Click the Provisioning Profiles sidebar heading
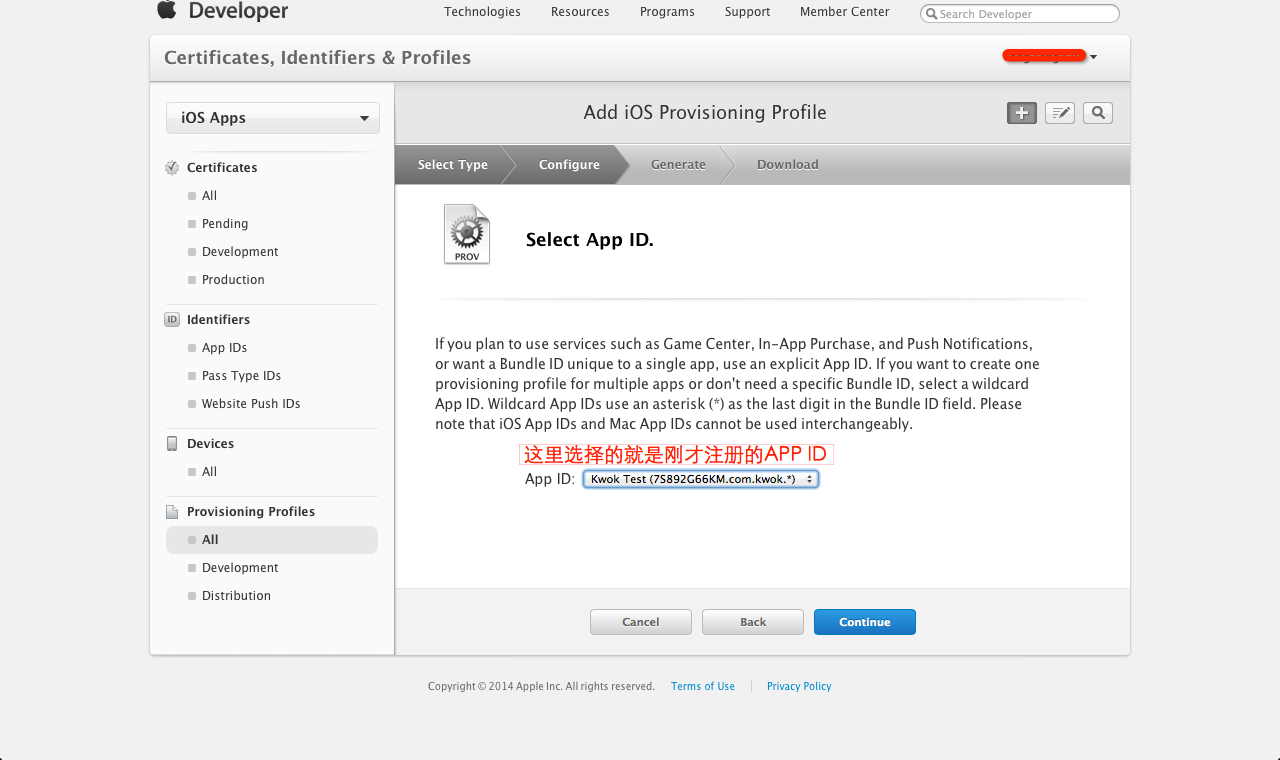This screenshot has height=760, width=1280. [x=251, y=512]
